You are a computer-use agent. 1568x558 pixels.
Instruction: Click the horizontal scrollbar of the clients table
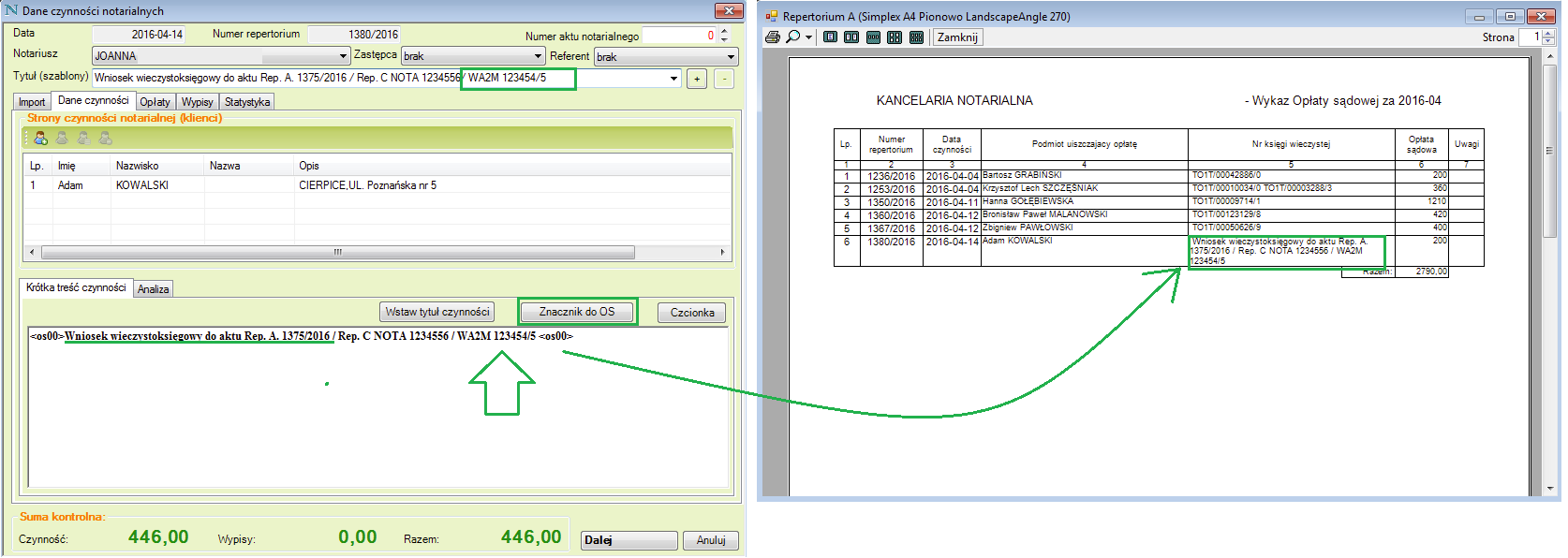[x=338, y=253]
